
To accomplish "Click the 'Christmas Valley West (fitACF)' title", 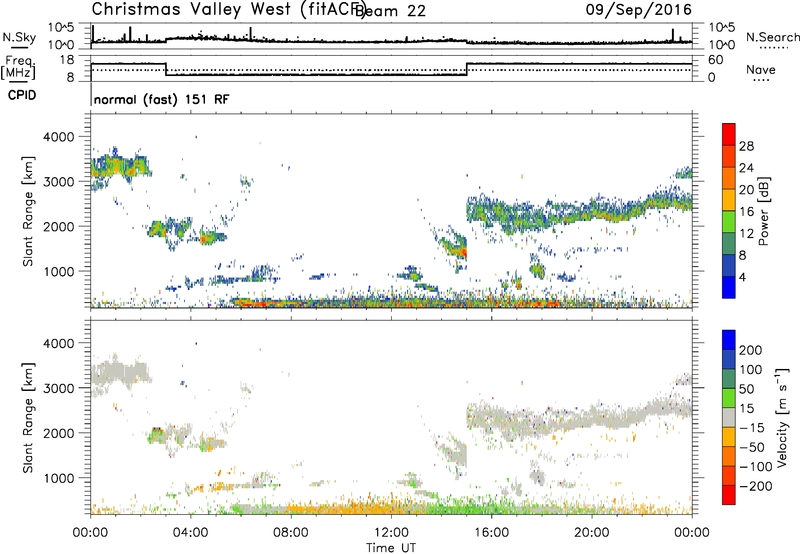I will pyautogui.click(x=228, y=10).
